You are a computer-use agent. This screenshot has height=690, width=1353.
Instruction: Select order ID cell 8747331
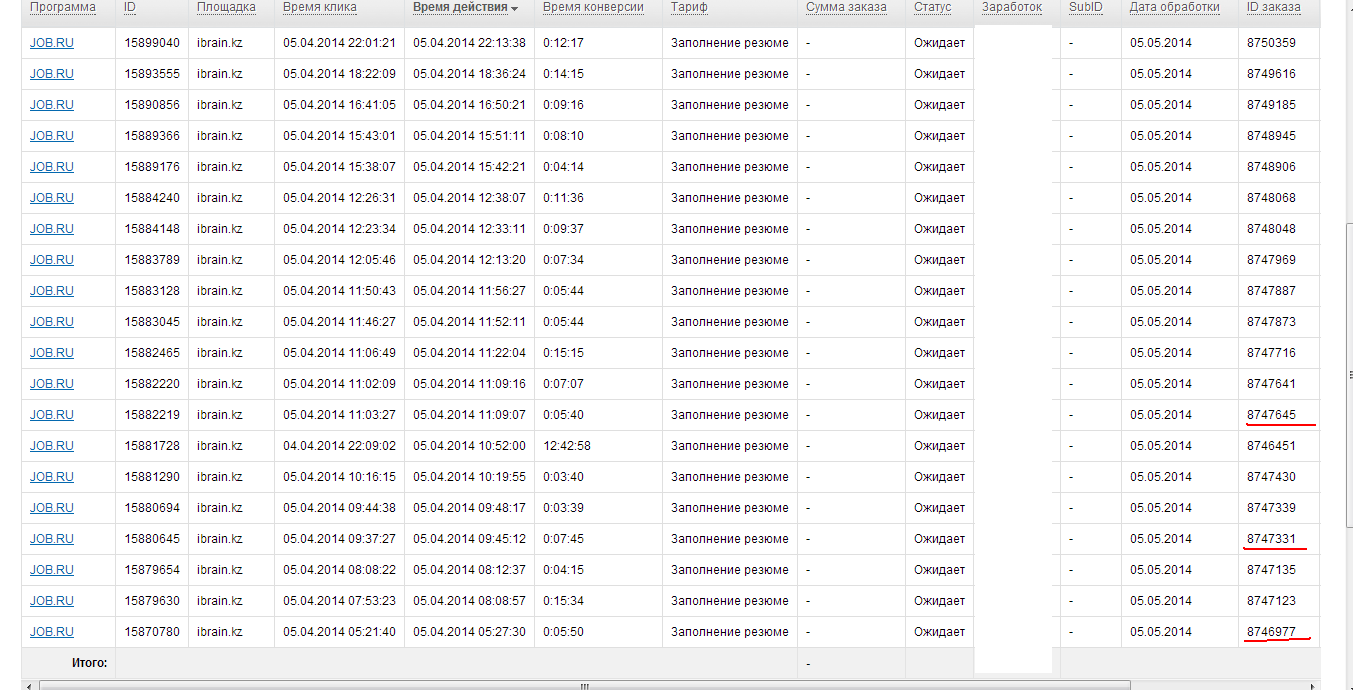1271,539
